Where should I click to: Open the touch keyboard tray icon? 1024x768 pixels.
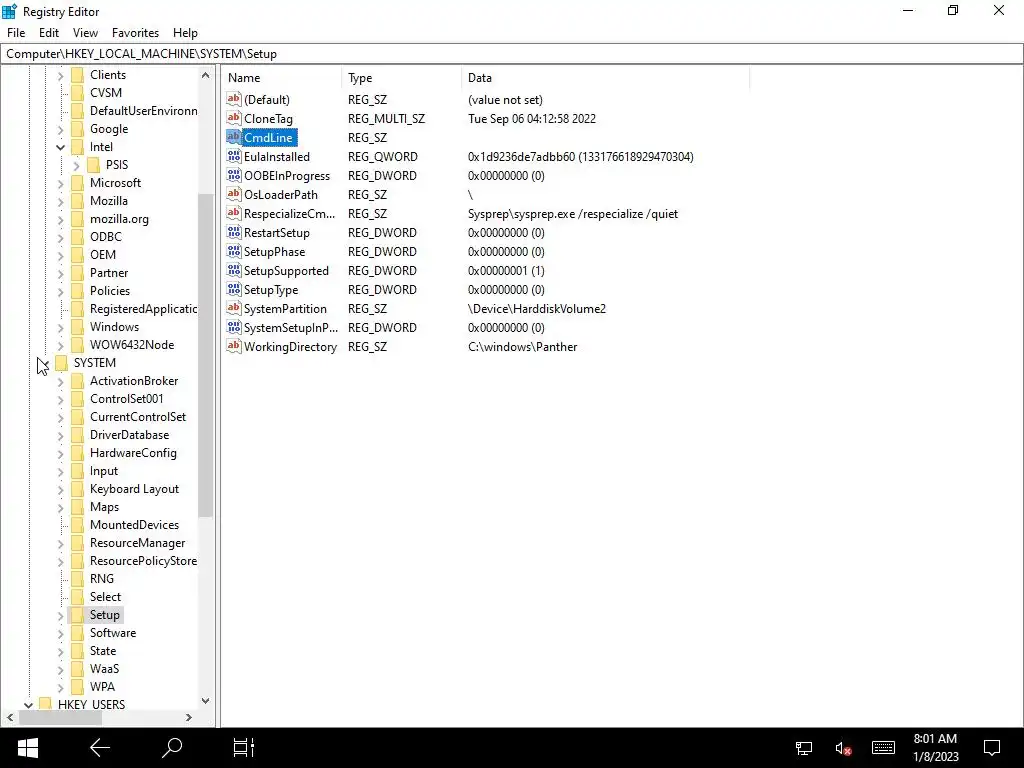point(883,748)
